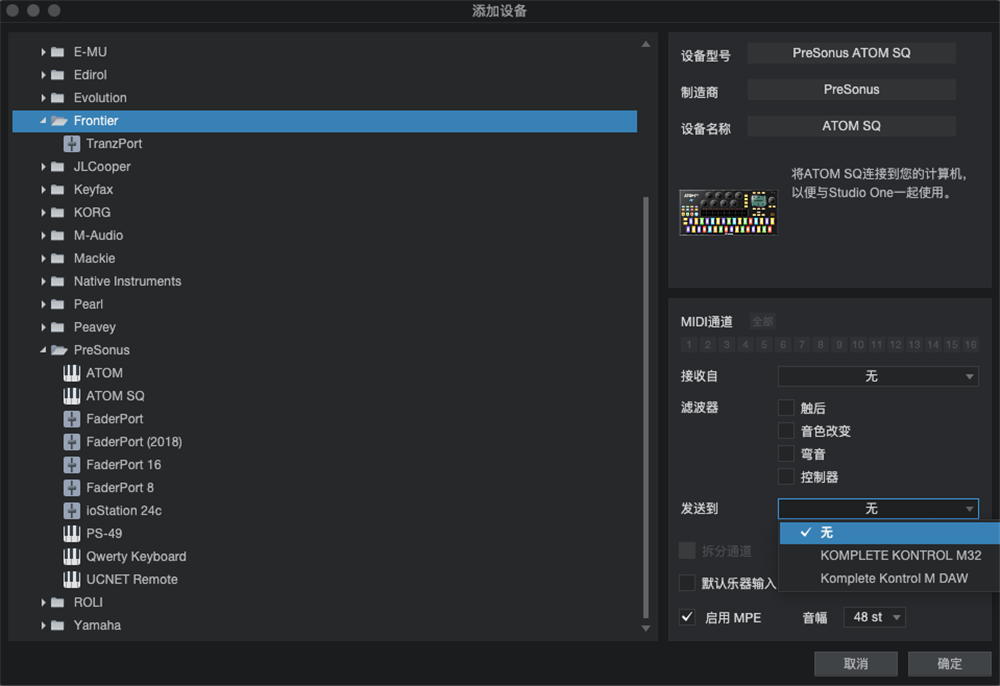1000x686 pixels.
Task: Collapse the Frontier folder arrow
Action: coord(43,120)
